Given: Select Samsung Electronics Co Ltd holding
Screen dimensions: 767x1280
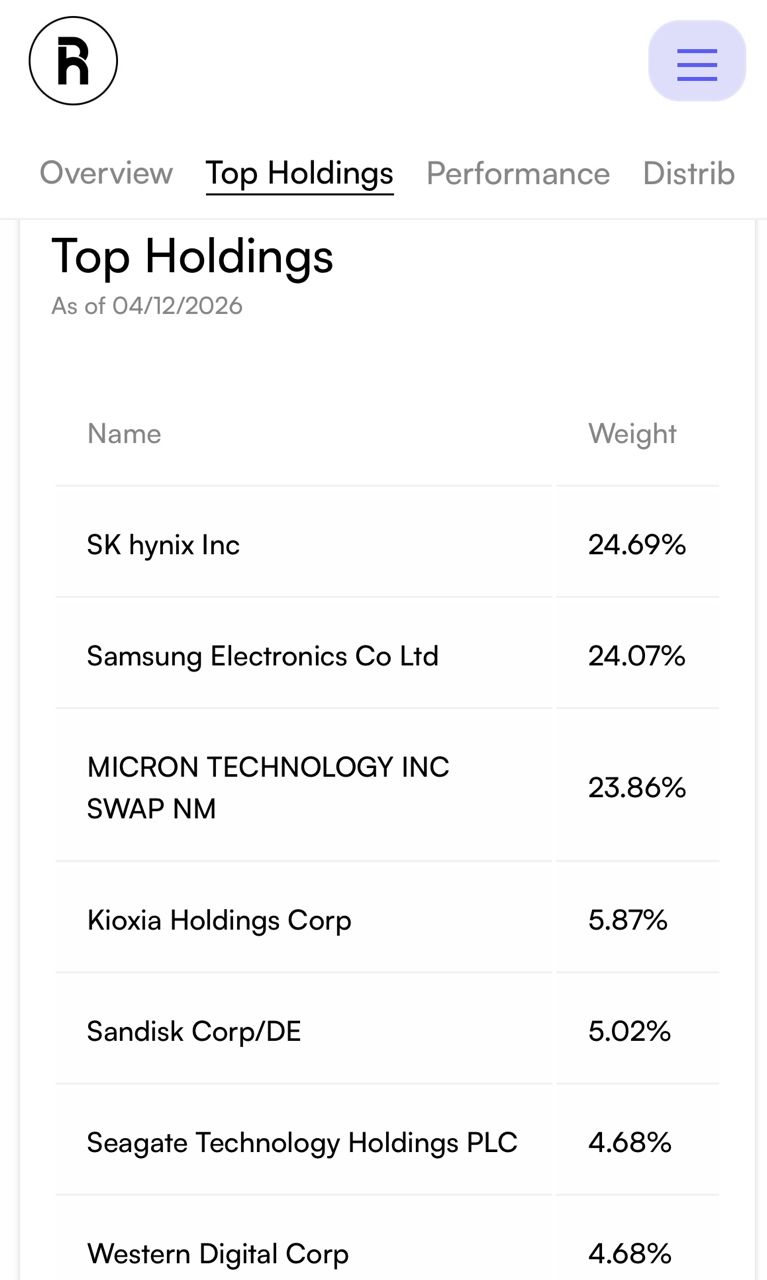Looking at the screenshot, I should tap(263, 656).
